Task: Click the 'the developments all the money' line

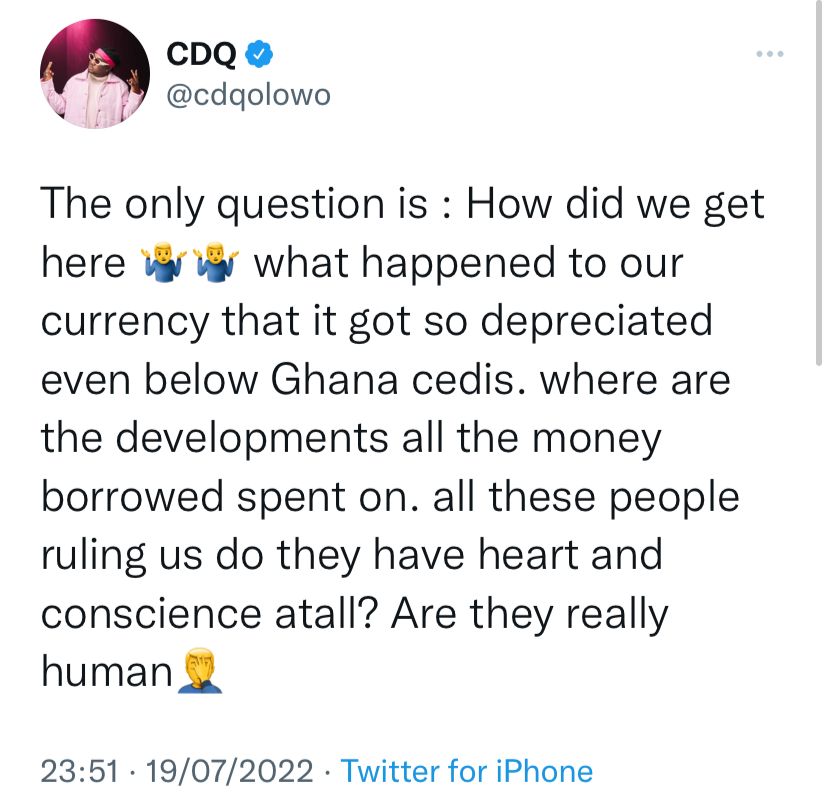Action: pyautogui.click(x=351, y=438)
